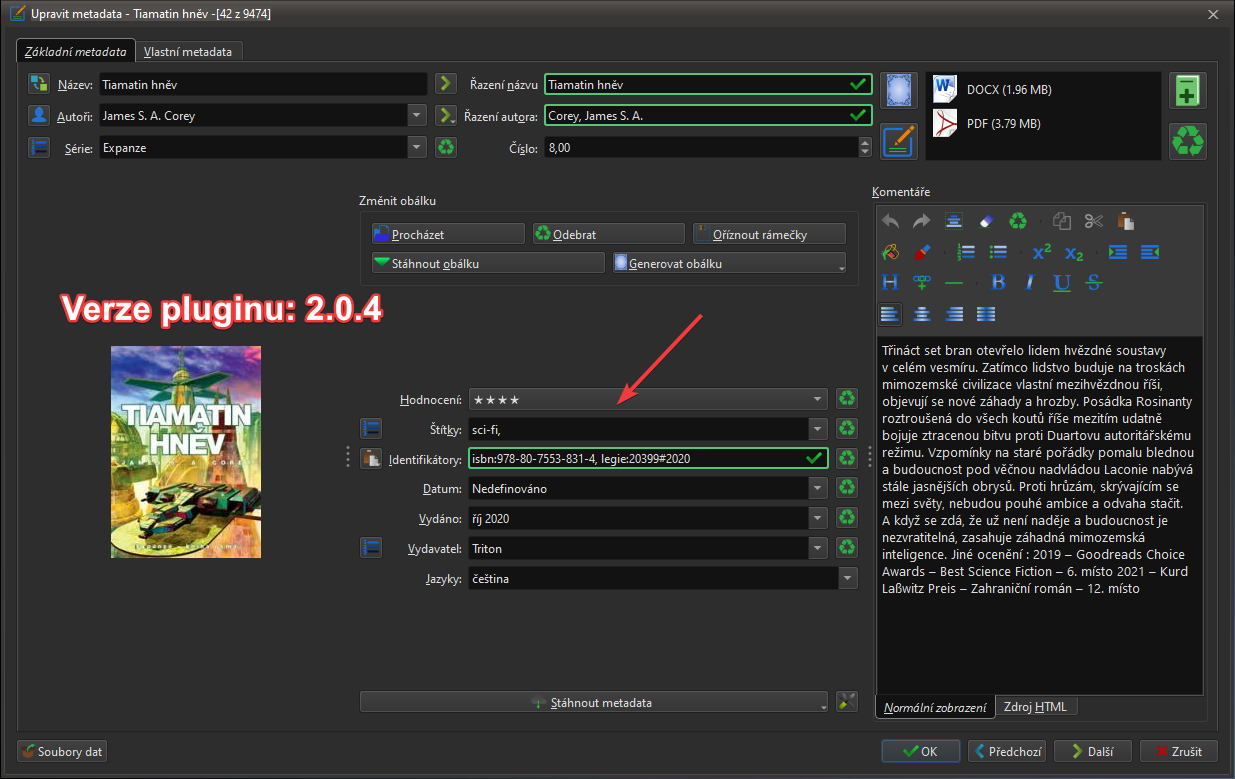Center align comments text
The width and height of the screenshot is (1235, 779).
(922, 314)
